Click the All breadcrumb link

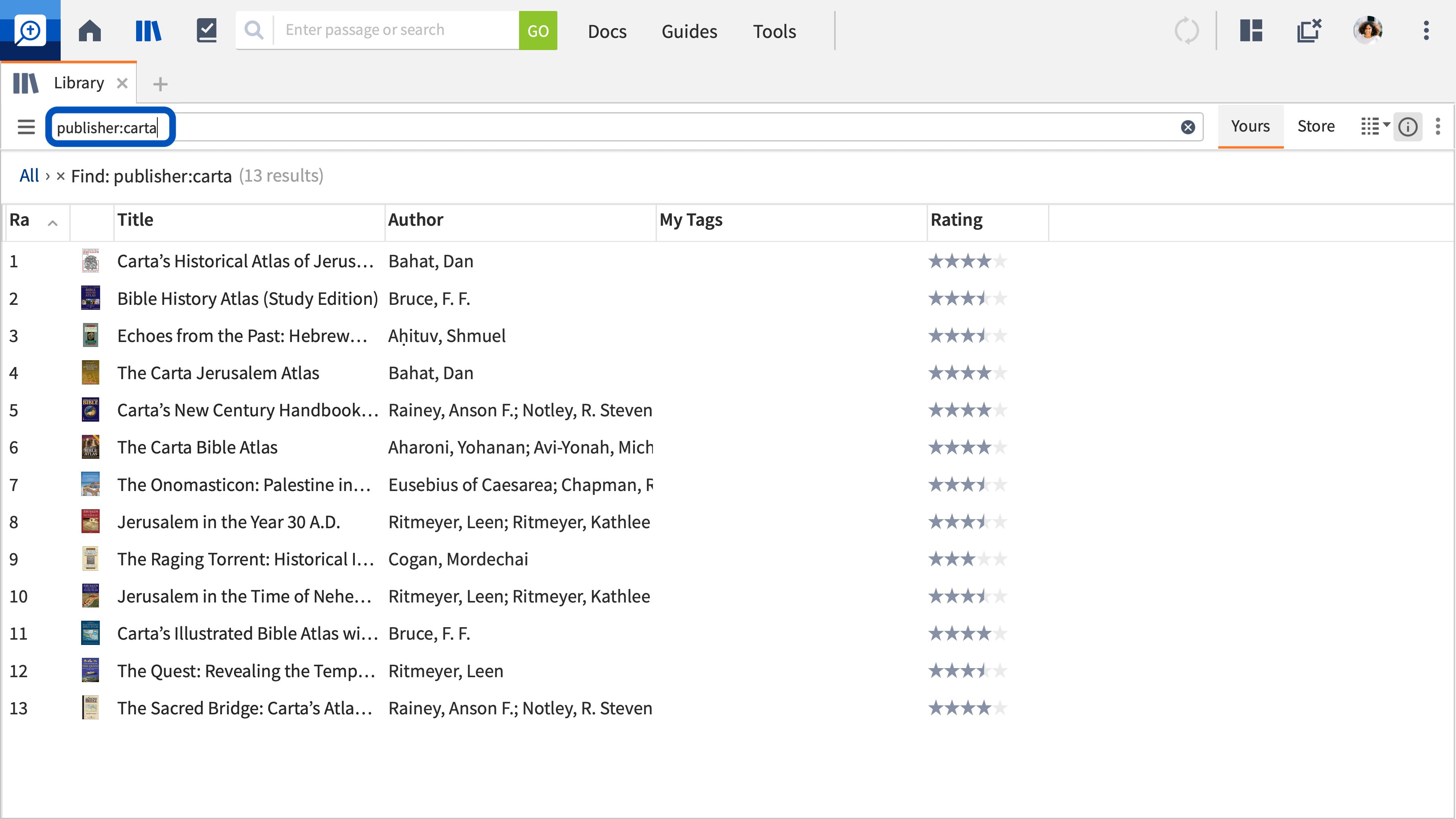tap(29, 176)
